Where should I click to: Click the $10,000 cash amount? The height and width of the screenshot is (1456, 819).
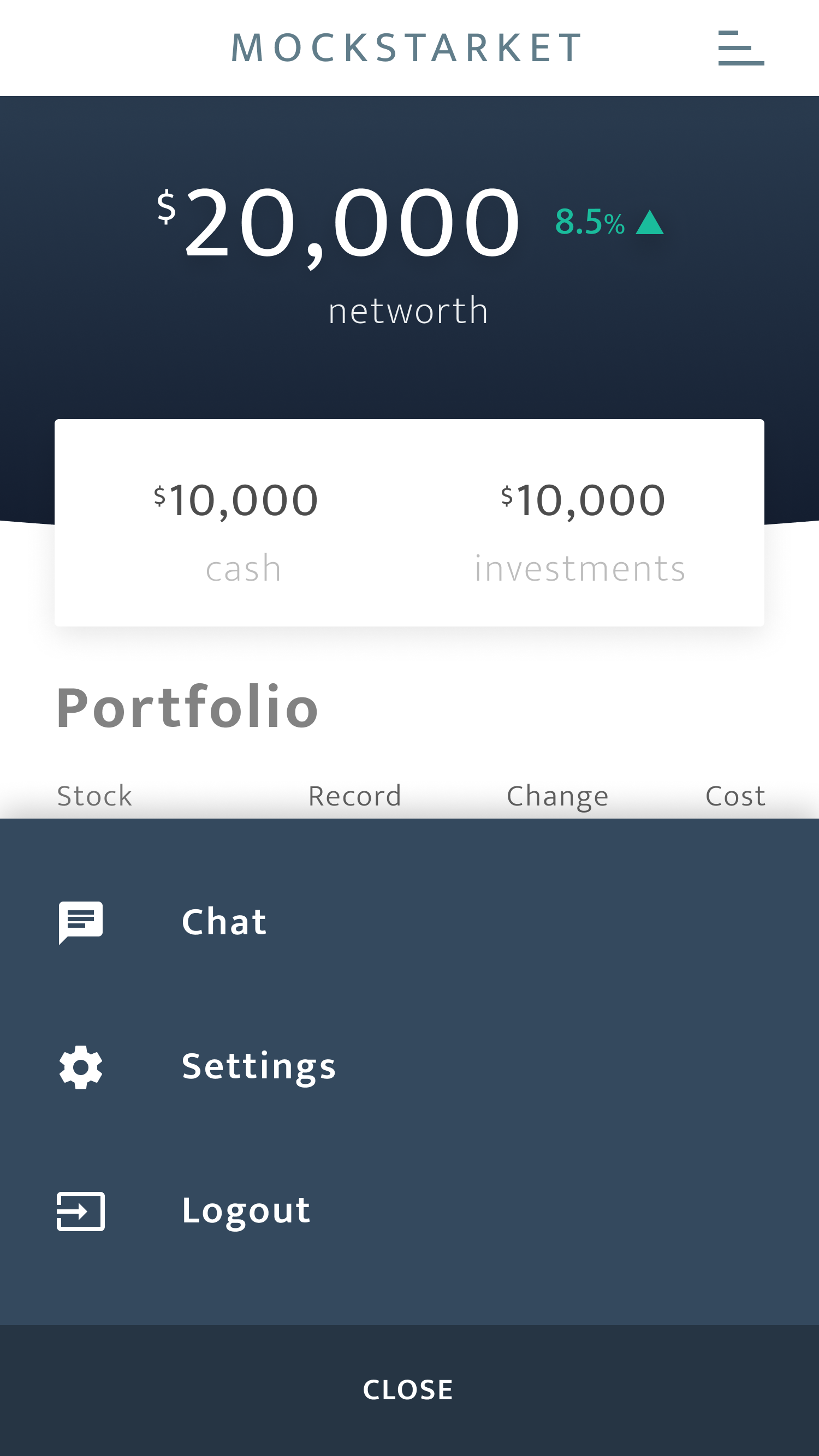(x=236, y=501)
